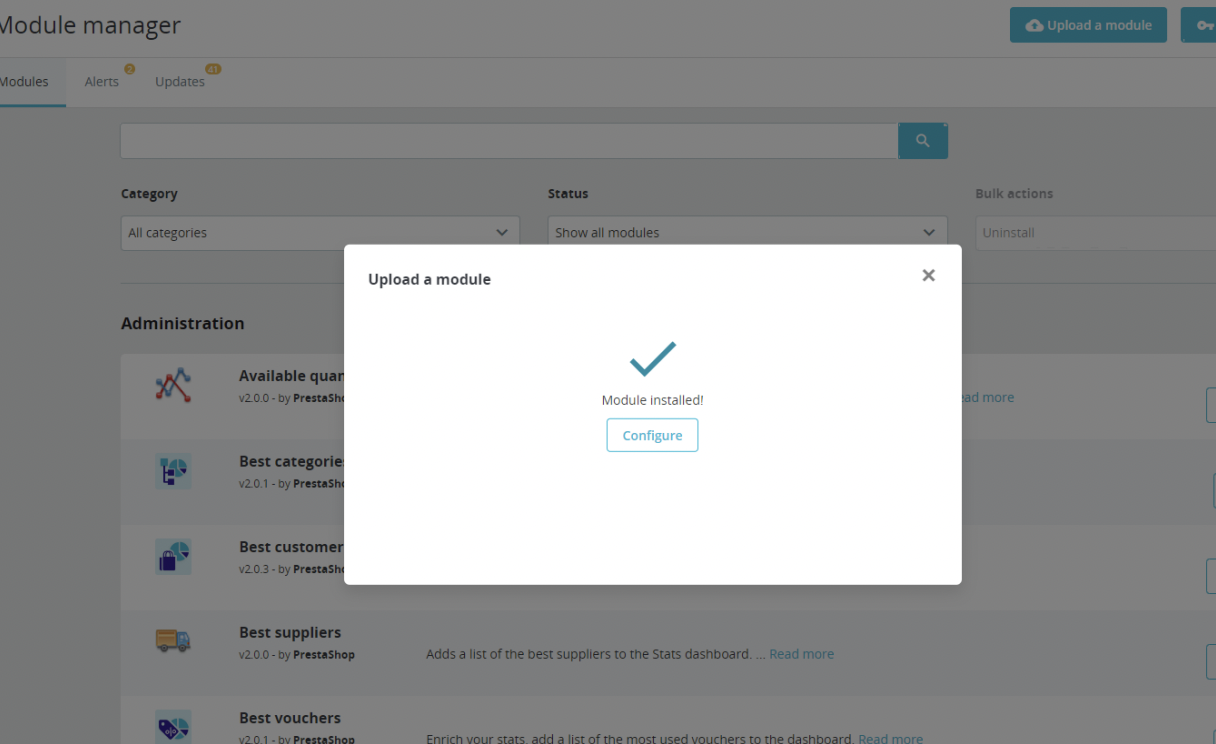Click the Best suppliers module title
This screenshot has width=1216, height=744.
pyautogui.click(x=290, y=632)
